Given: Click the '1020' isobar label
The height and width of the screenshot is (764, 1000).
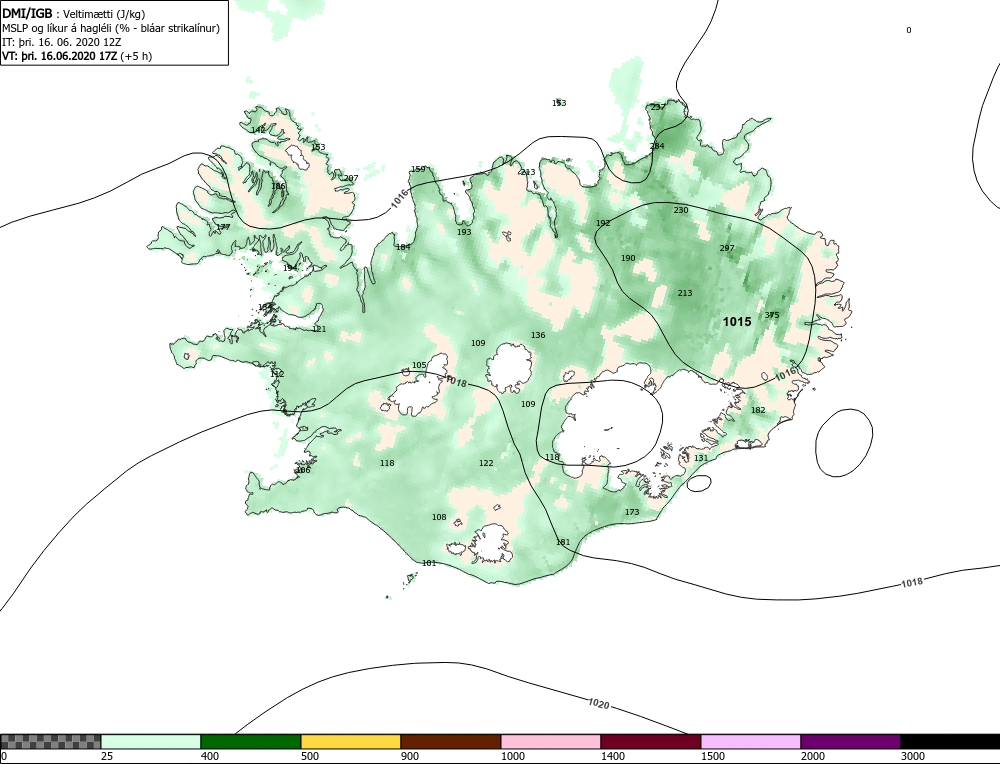Looking at the screenshot, I should pyautogui.click(x=598, y=704).
